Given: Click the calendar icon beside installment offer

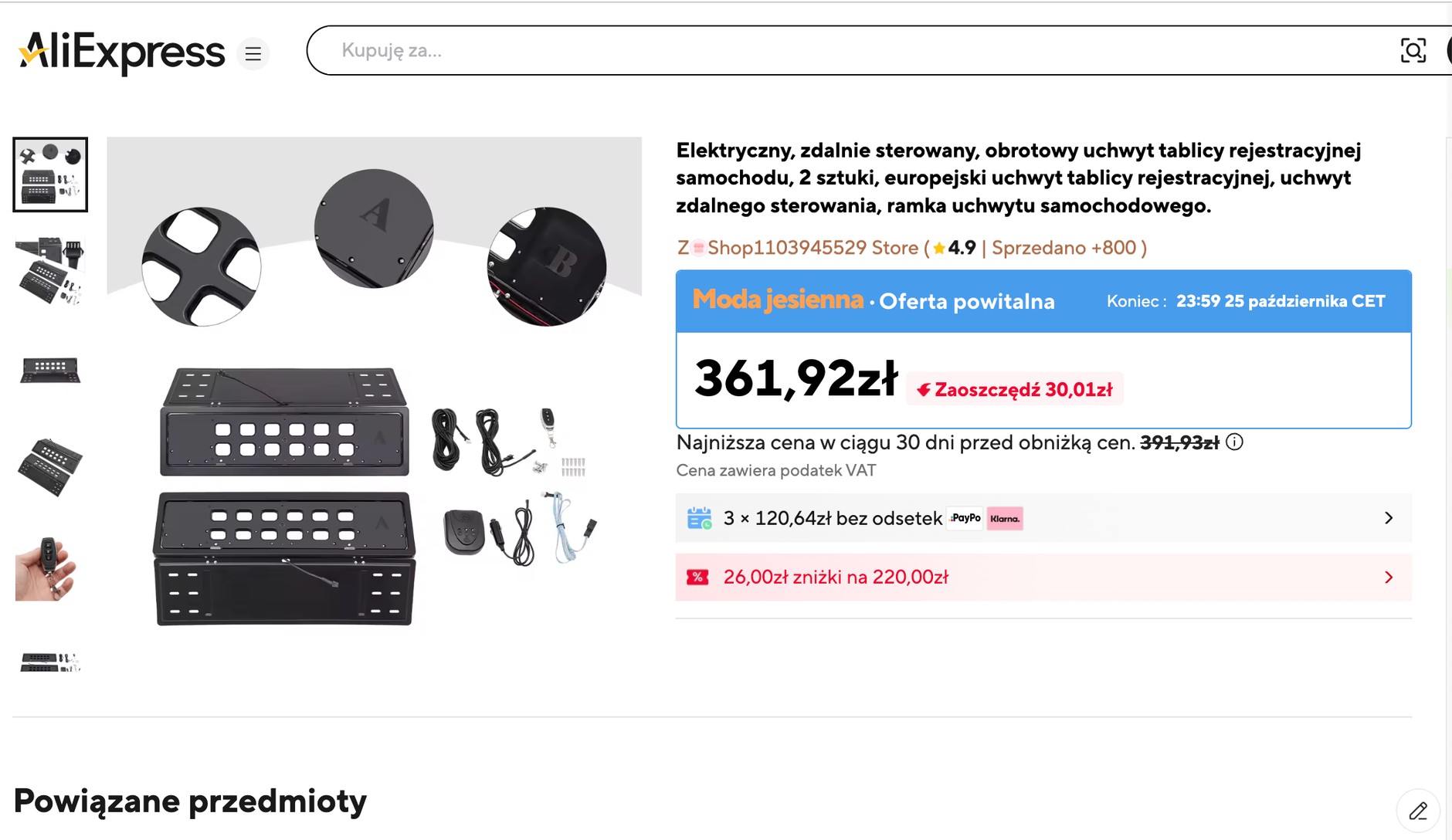Looking at the screenshot, I should click(x=698, y=517).
